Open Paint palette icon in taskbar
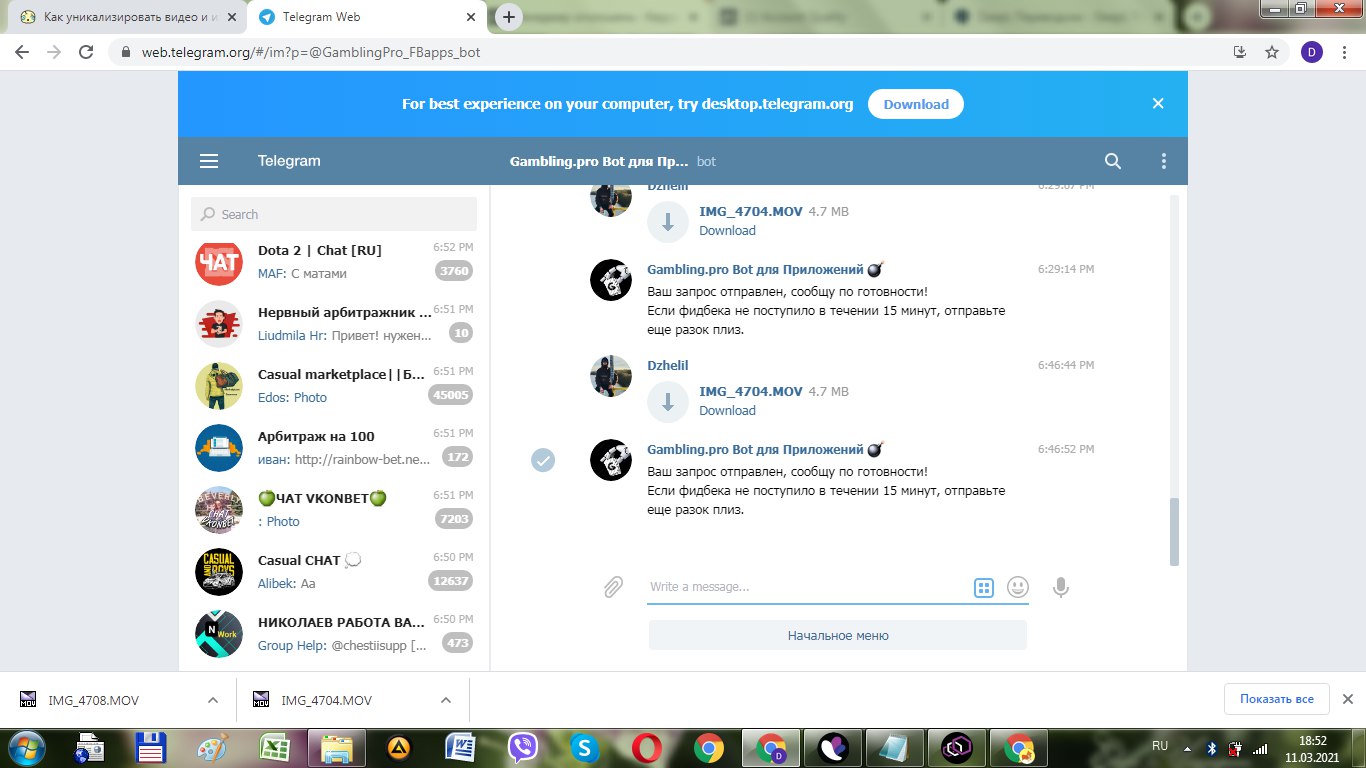The width and height of the screenshot is (1366, 768). click(212, 748)
